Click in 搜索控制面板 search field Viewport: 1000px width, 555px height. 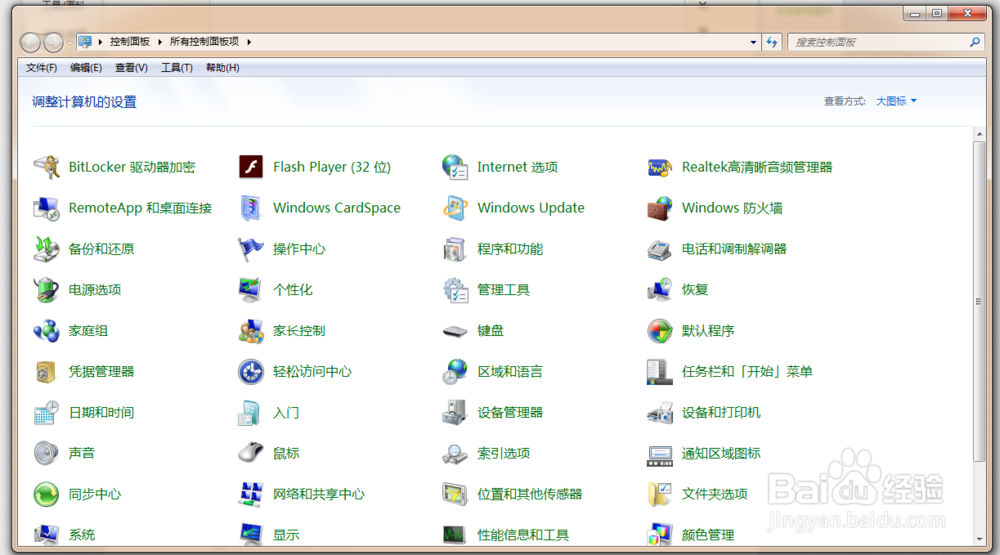pos(878,42)
